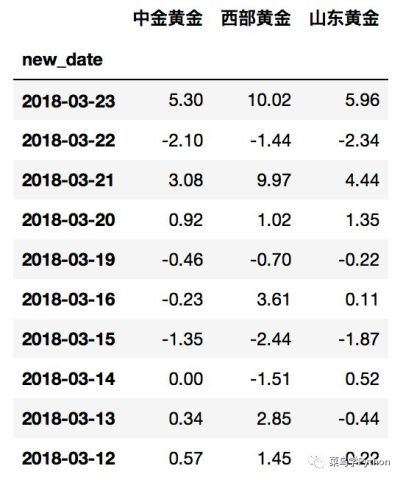The image size is (403, 480).
Task: Select the 2018-03-16 row label
Action: [x=69, y=299]
